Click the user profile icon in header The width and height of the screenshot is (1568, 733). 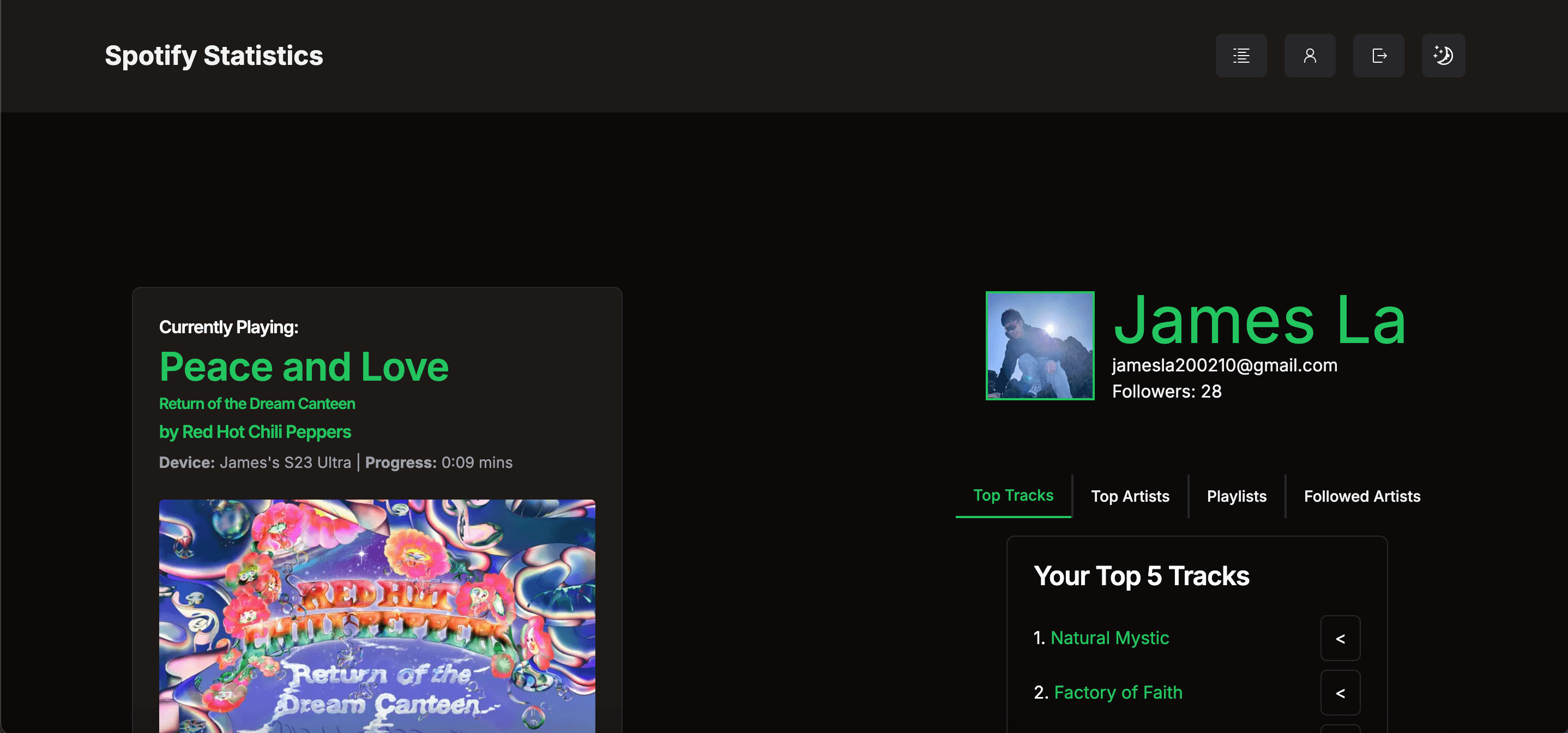(x=1310, y=56)
